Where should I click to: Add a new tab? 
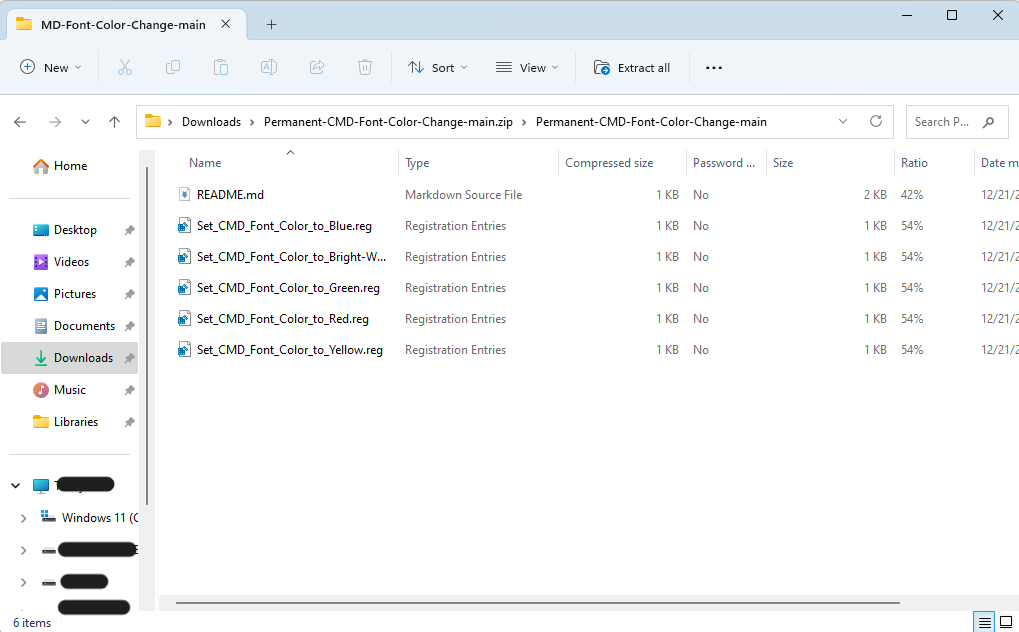[272, 25]
